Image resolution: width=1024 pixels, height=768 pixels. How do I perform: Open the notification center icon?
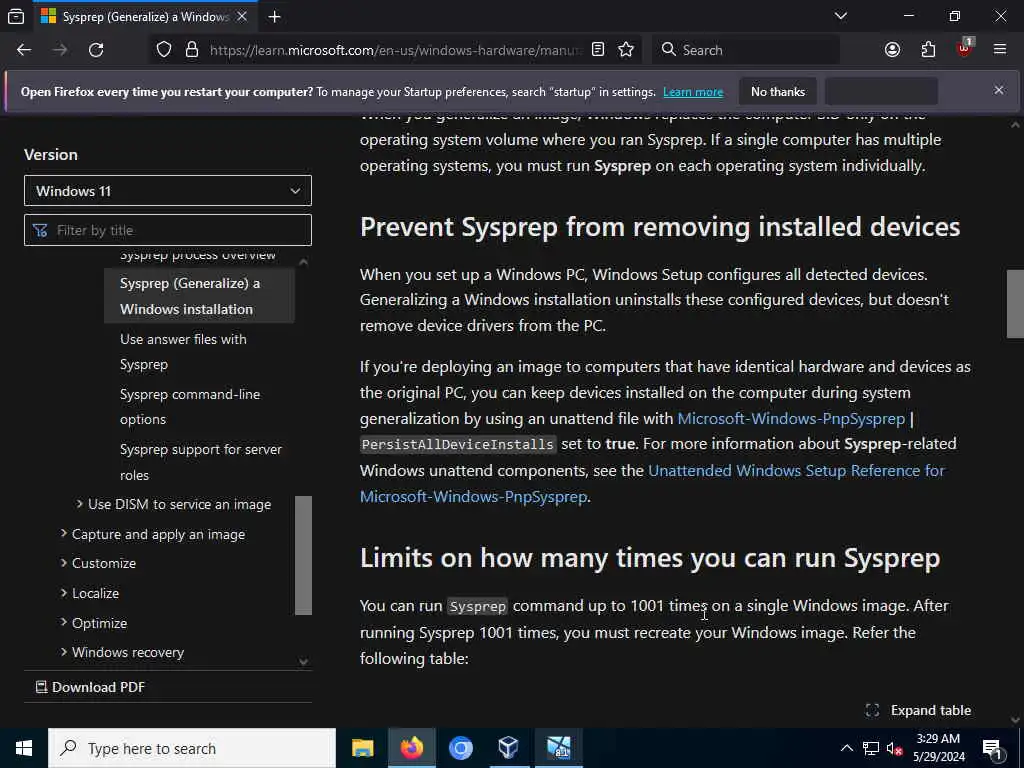993,748
